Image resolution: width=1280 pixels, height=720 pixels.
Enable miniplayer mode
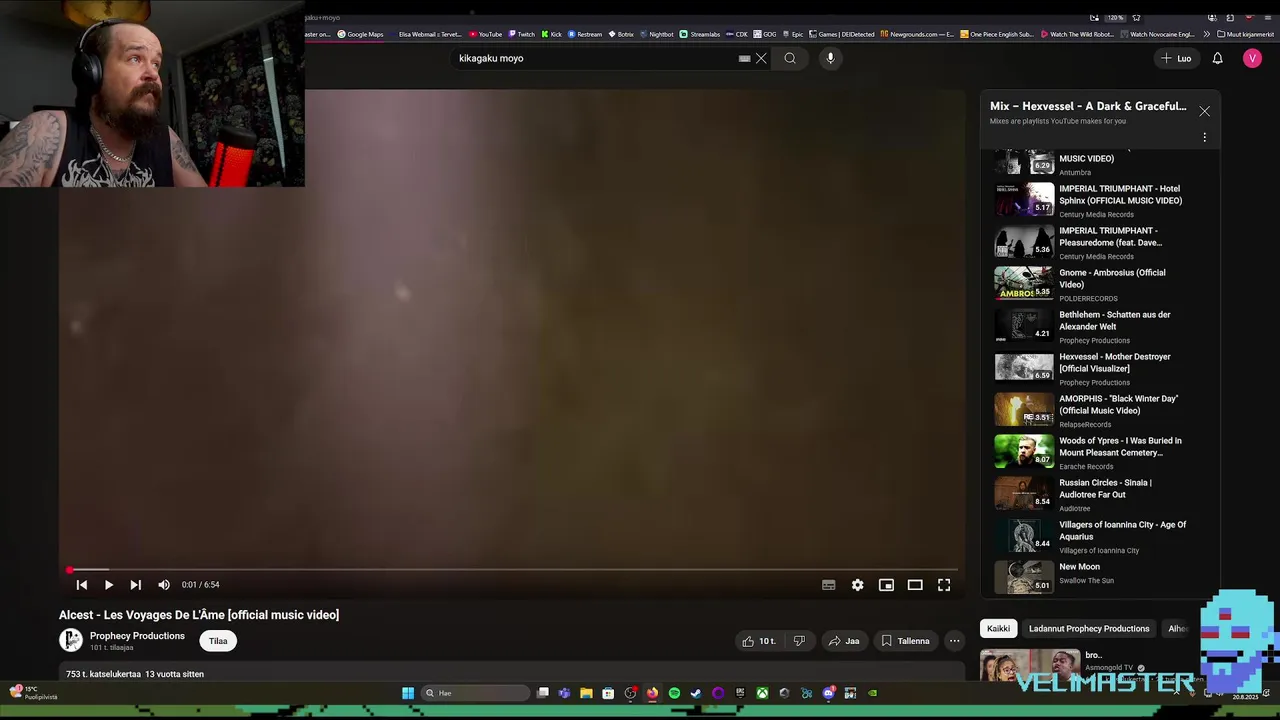pos(886,585)
